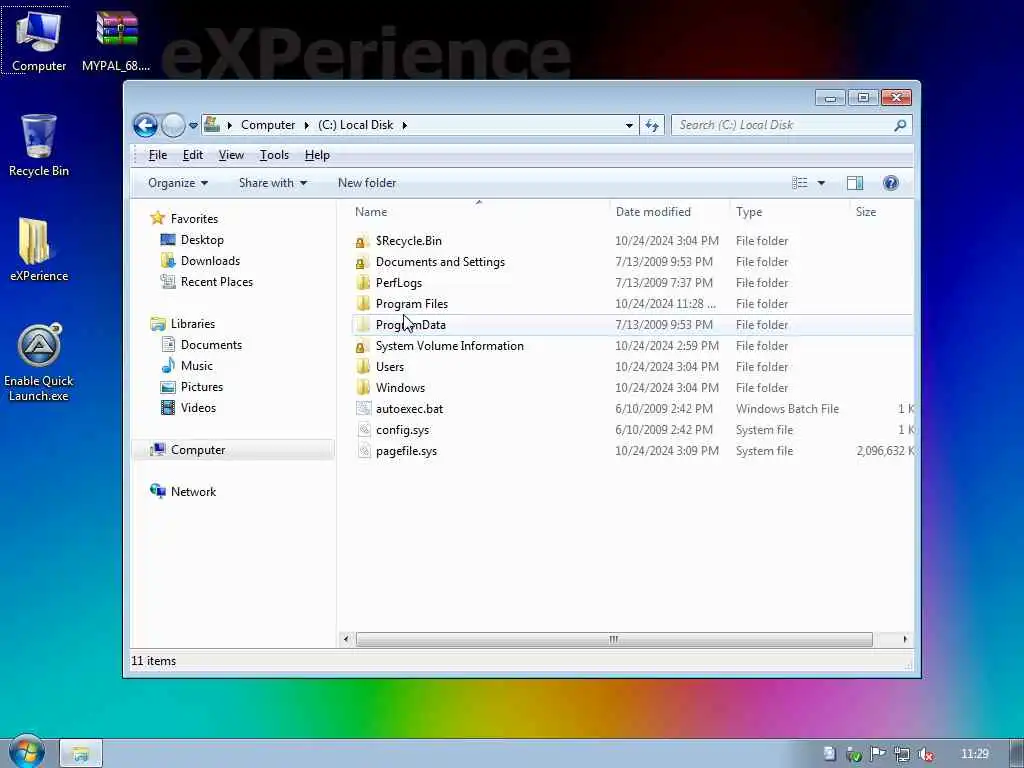The width and height of the screenshot is (1024, 768).
Task: Toggle the preview pane icon
Action: coord(855,184)
